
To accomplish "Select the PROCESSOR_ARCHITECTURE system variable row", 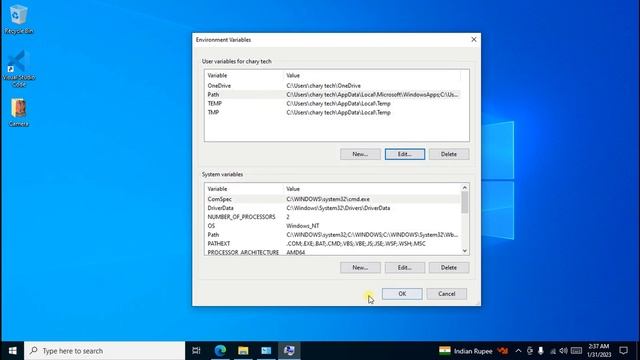I will click(x=333, y=252).
